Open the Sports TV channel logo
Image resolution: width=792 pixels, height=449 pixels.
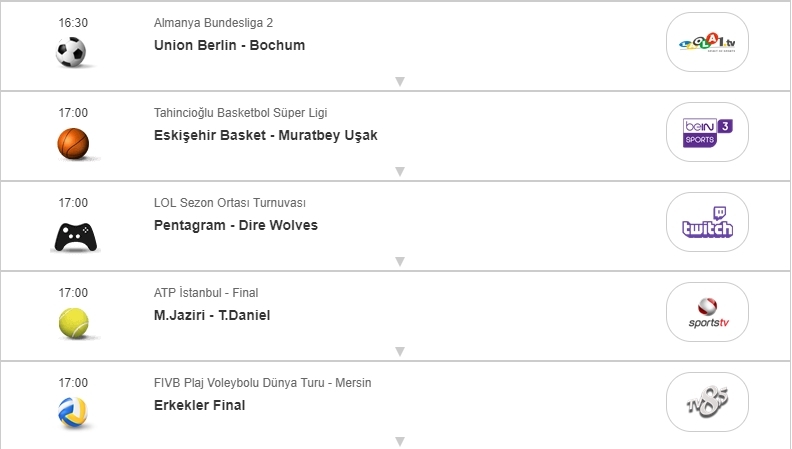707,312
